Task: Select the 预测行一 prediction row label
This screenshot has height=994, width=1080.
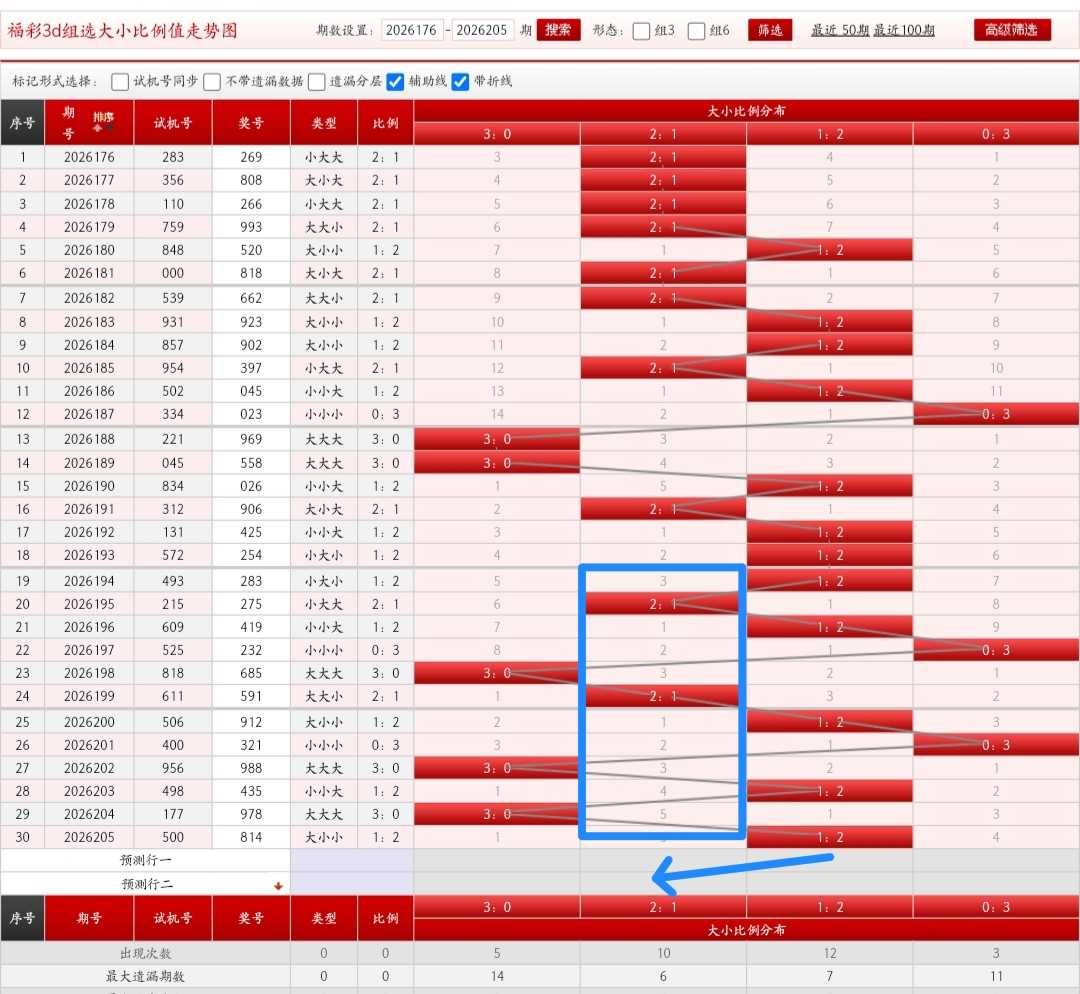Action: coord(145,860)
